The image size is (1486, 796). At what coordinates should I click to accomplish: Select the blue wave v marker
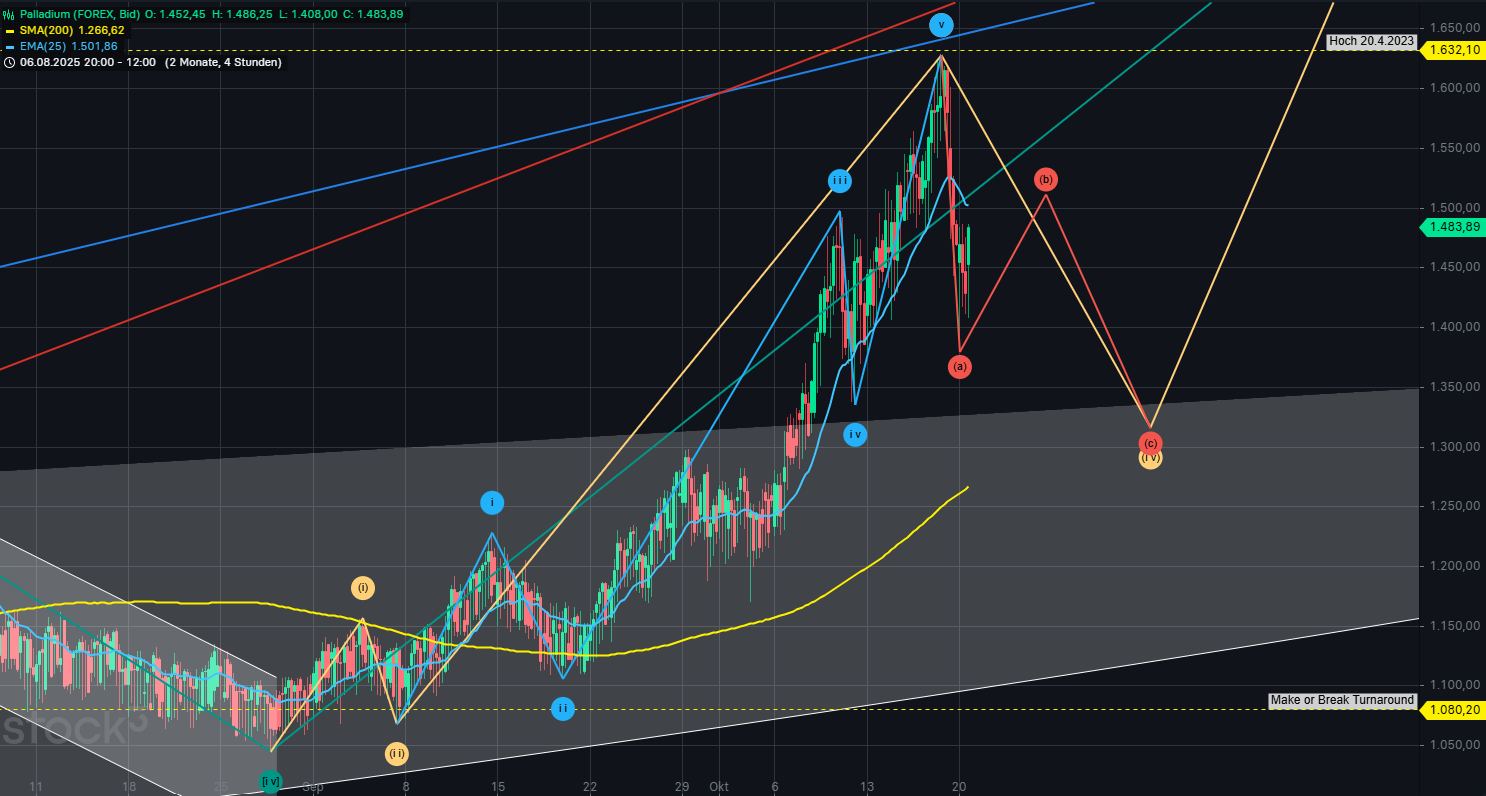[x=940, y=26]
